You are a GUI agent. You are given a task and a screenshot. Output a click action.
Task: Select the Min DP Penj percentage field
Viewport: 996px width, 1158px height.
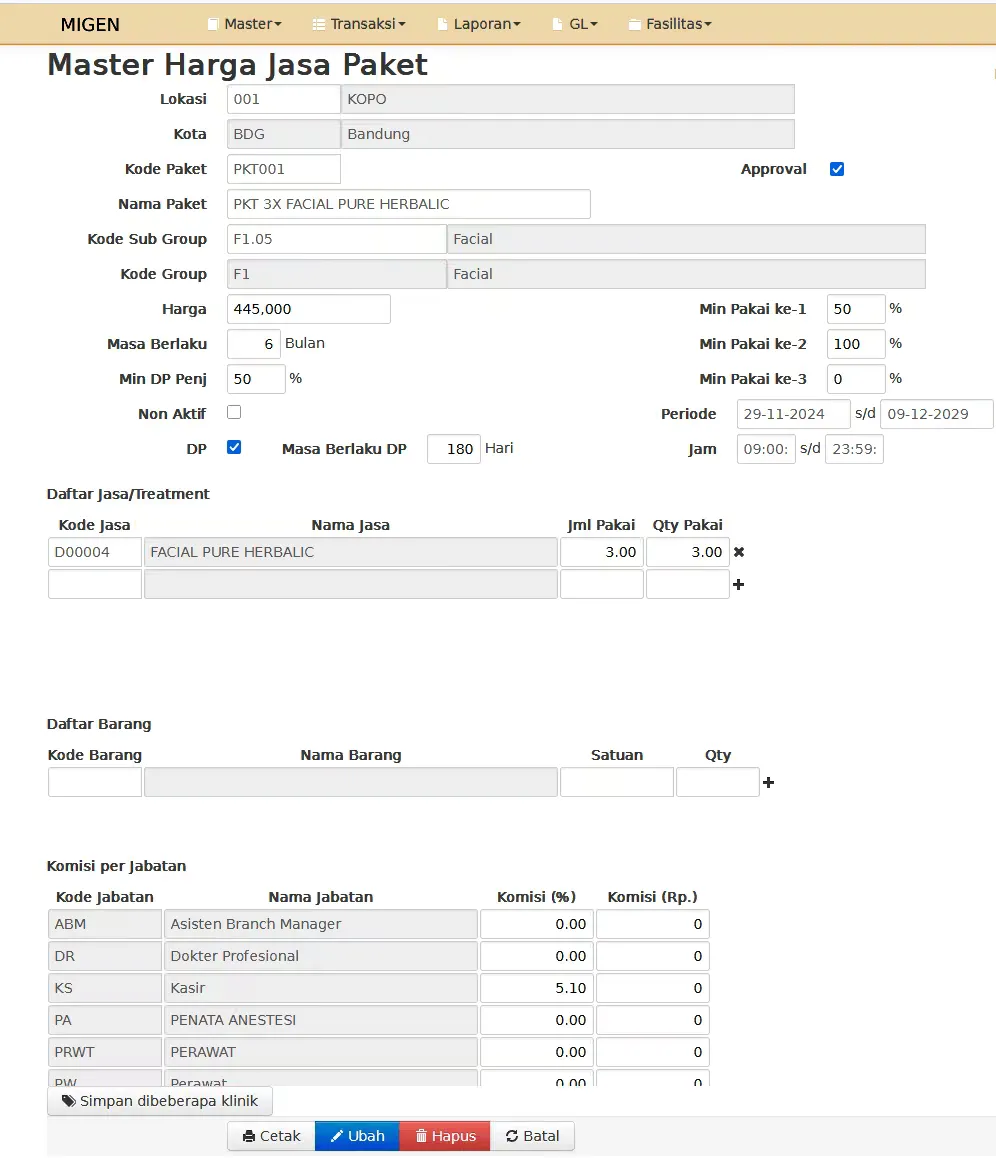pos(256,379)
